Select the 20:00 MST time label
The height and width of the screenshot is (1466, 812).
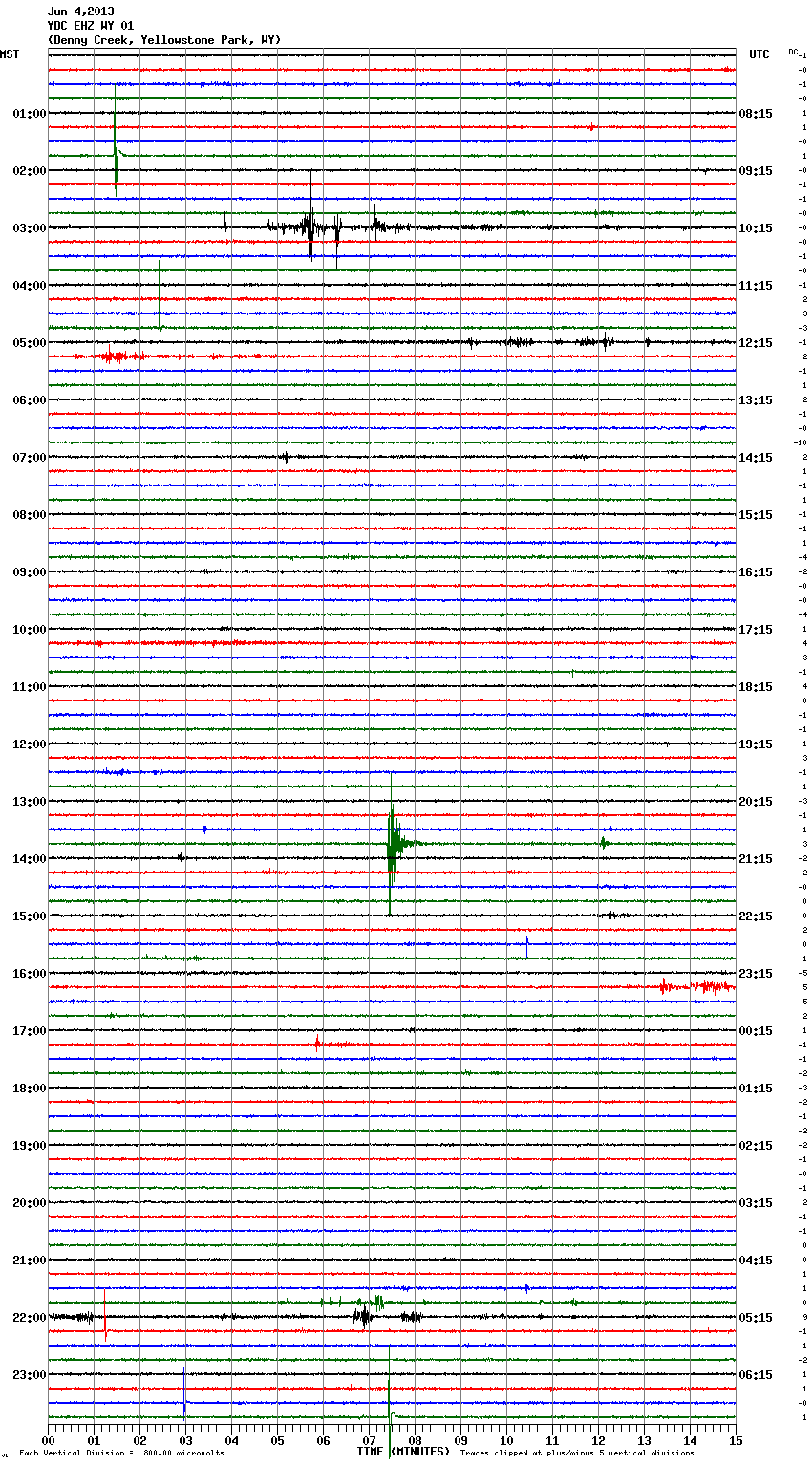[30, 1203]
